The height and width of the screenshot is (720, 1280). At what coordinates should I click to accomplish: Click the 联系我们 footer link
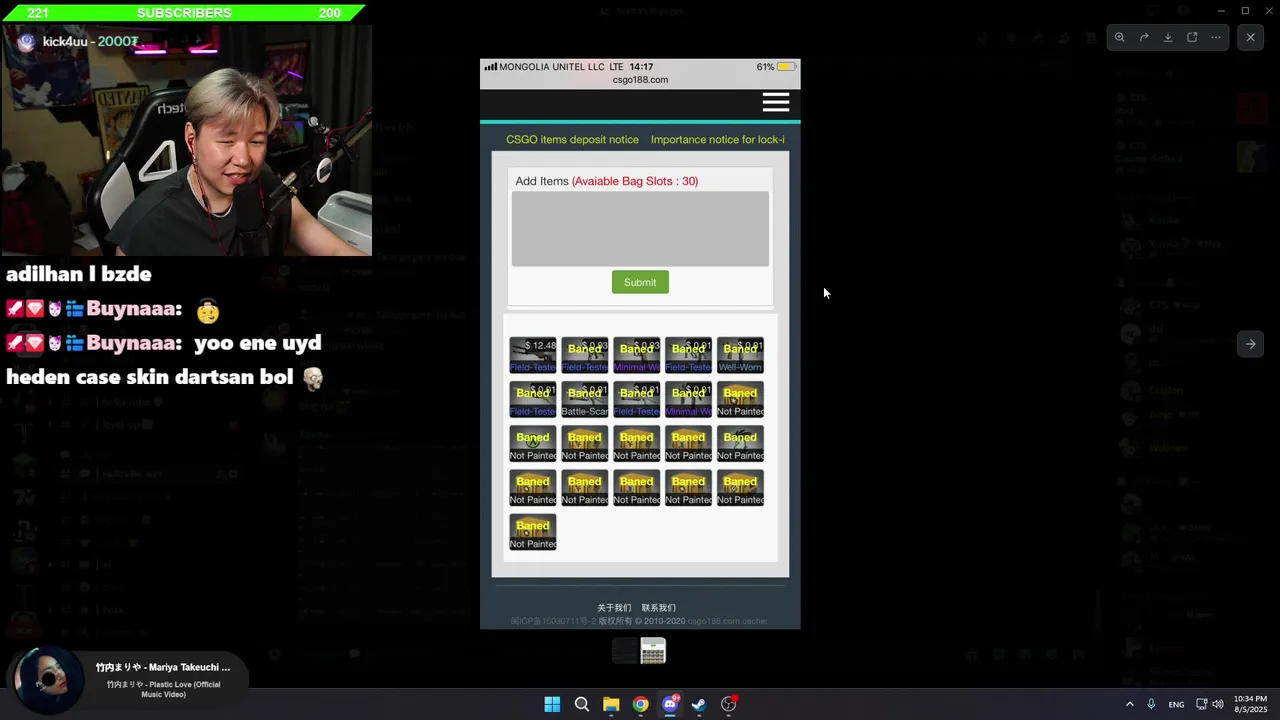[x=658, y=608]
